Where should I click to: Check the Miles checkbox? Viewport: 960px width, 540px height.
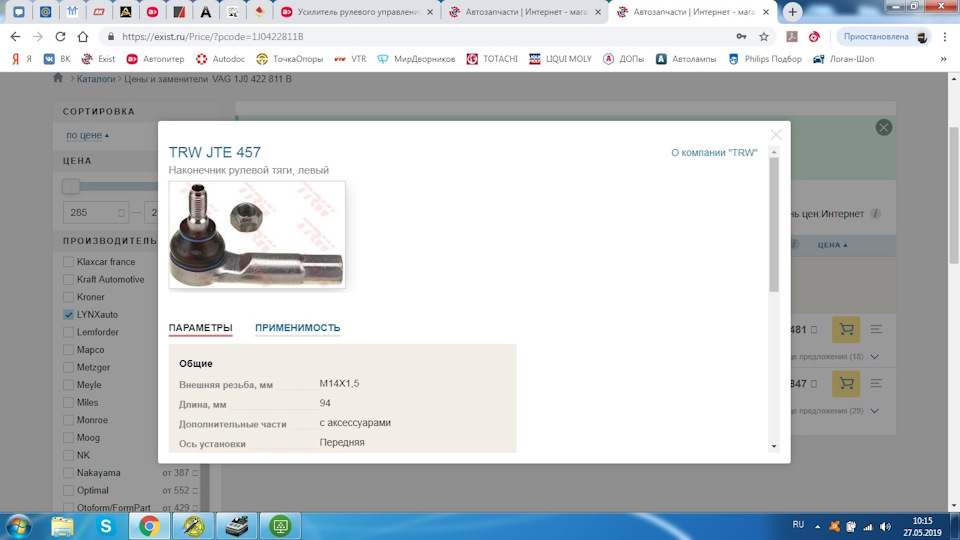click(68, 402)
